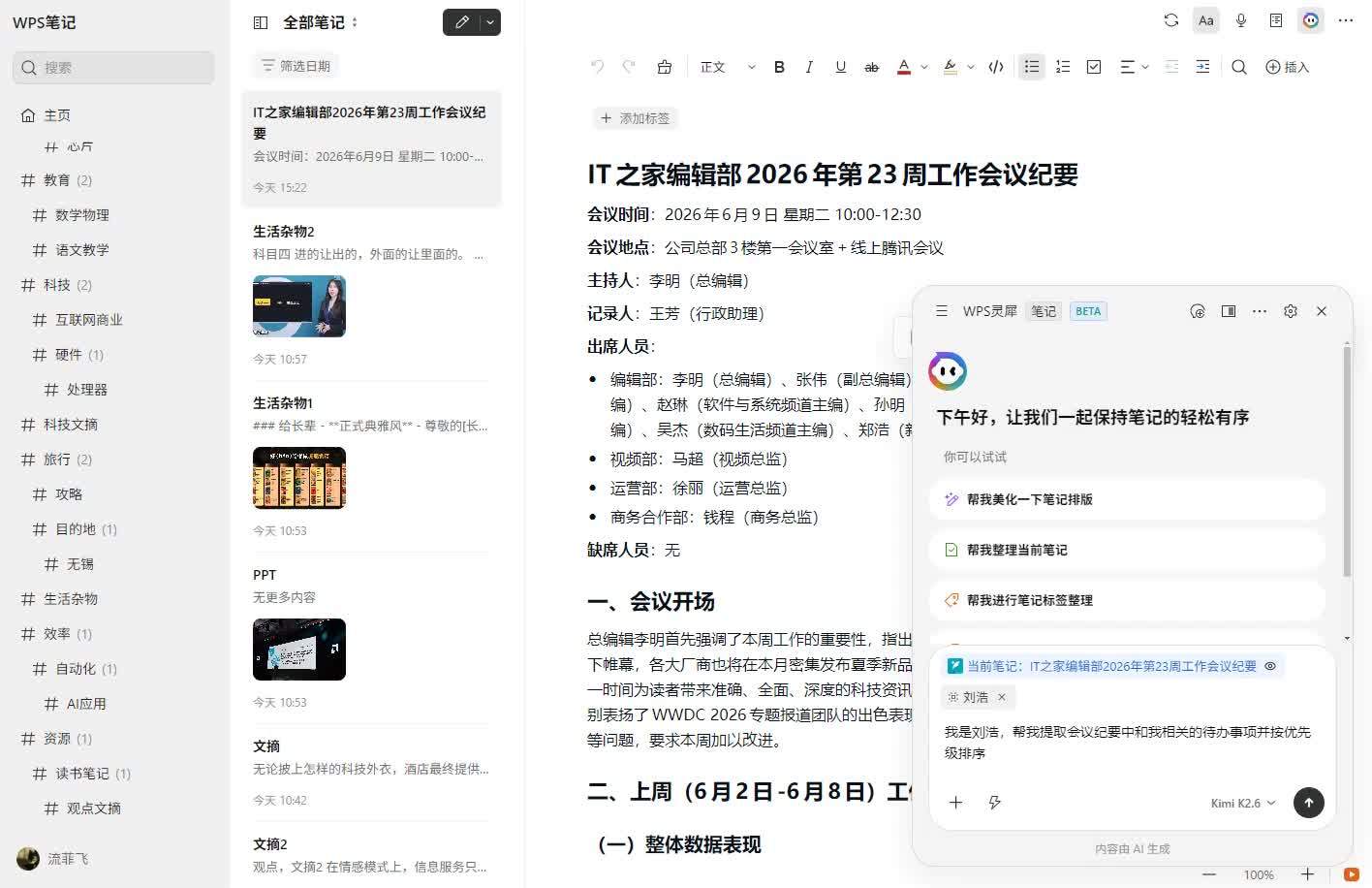Apply the highlight color
The image size is (1372, 888).
coord(951,67)
